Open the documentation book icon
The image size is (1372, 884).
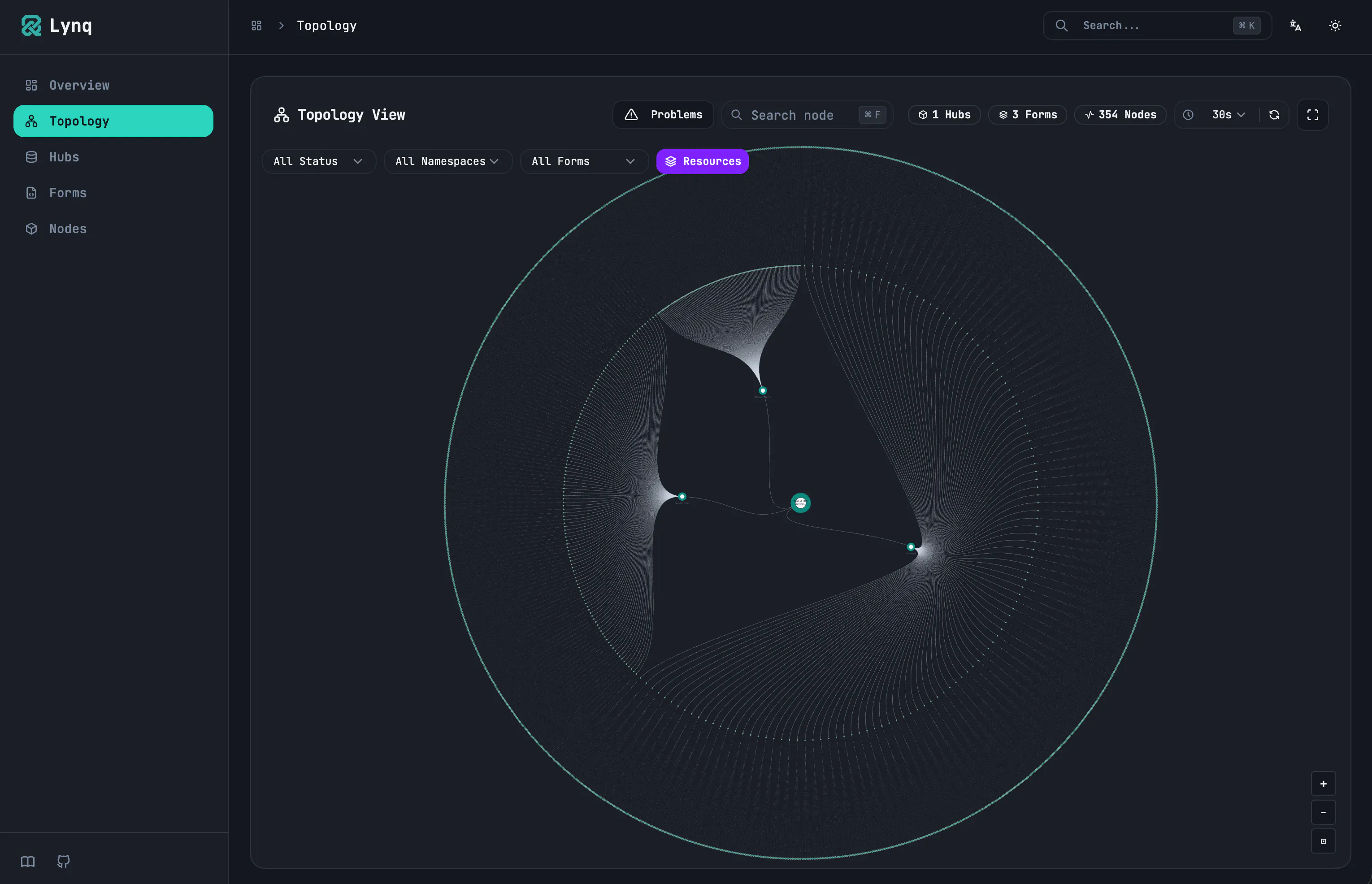(27, 861)
